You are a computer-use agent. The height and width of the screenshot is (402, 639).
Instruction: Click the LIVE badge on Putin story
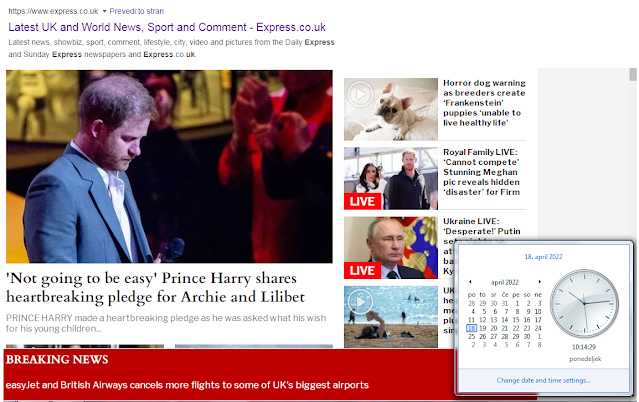tap(362, 271)
